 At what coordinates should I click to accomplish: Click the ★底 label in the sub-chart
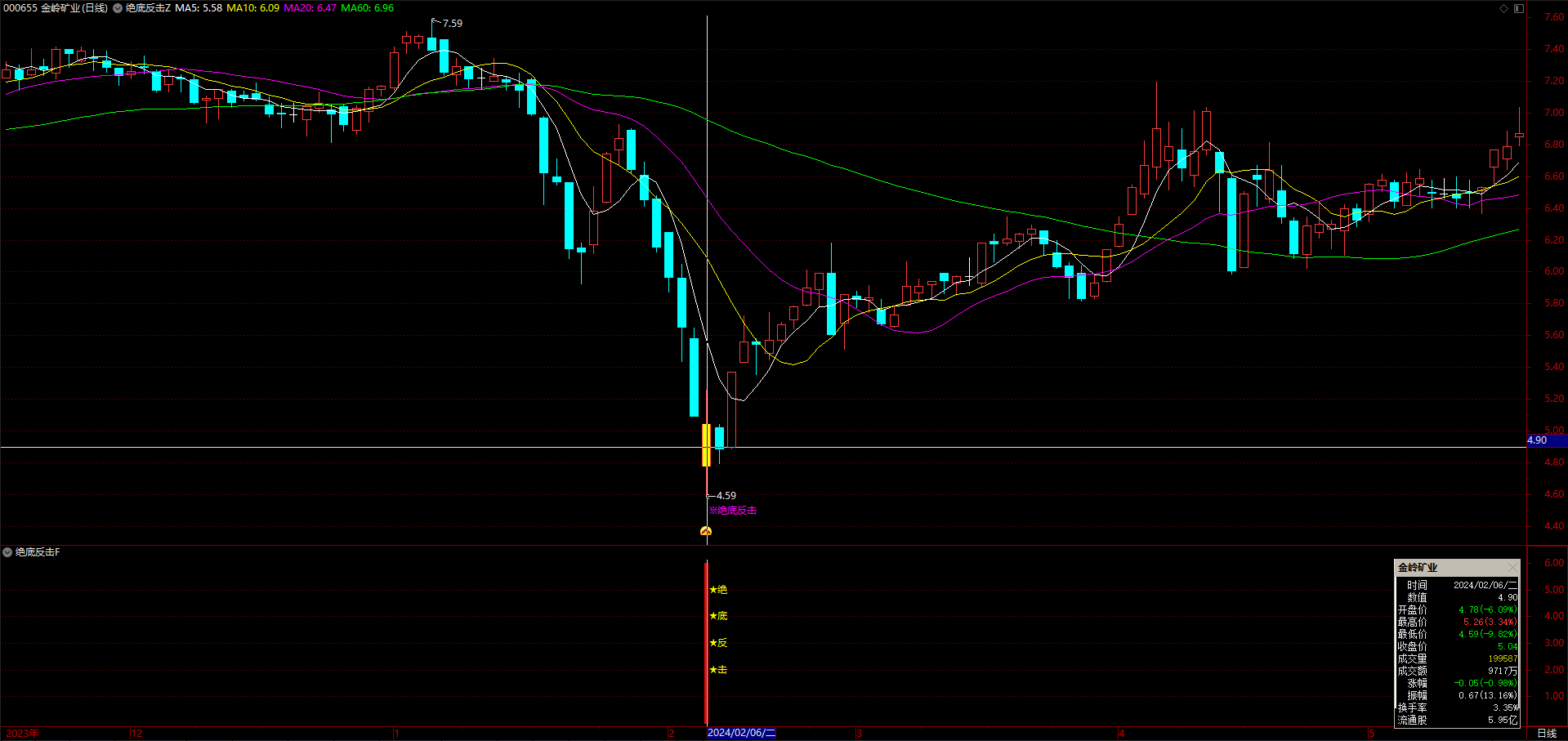[x=718, y=616]
